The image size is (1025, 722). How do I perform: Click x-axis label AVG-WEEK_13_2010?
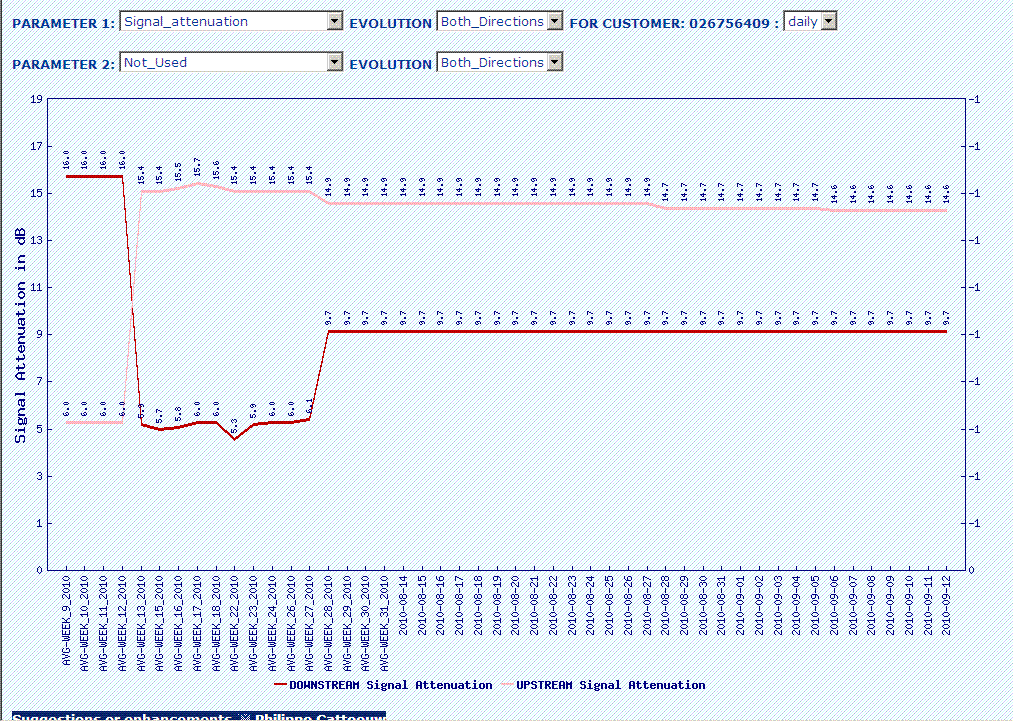141,623
